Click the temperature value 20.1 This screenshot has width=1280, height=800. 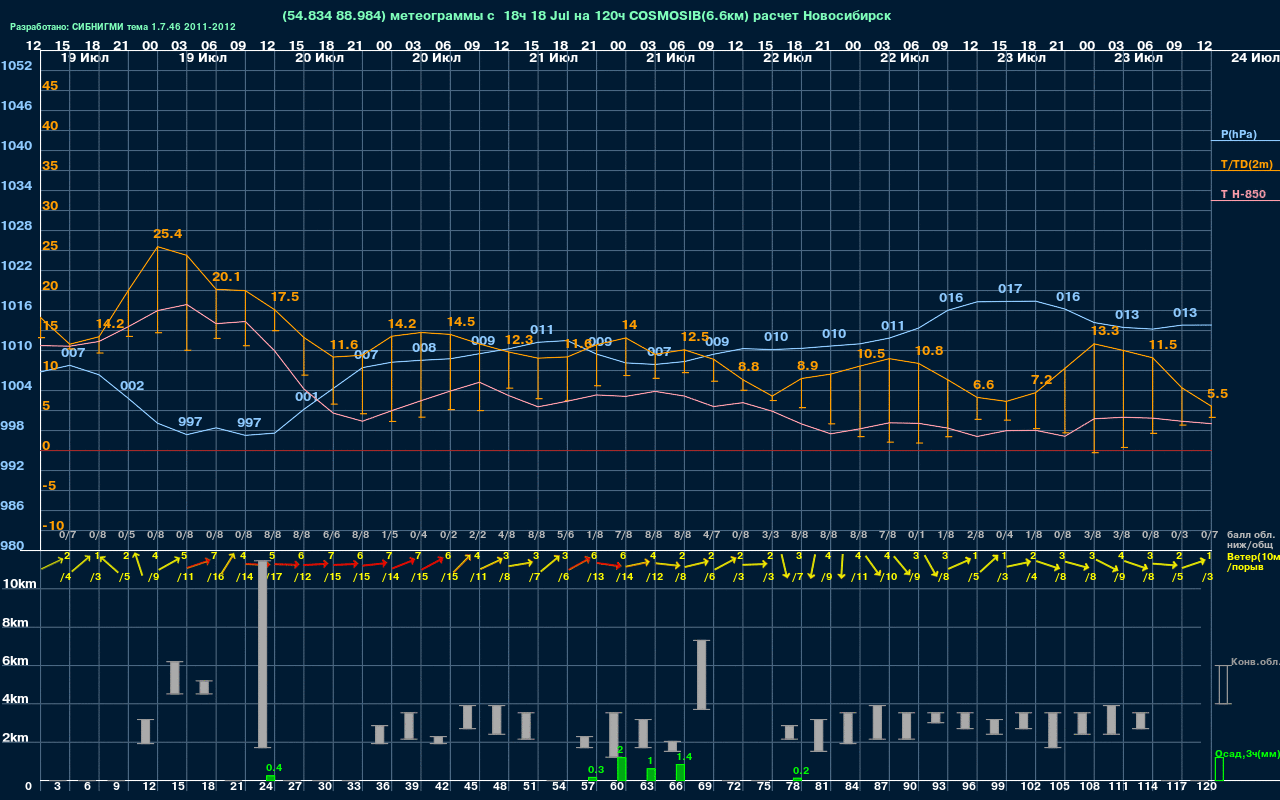(x=226, y=277)
